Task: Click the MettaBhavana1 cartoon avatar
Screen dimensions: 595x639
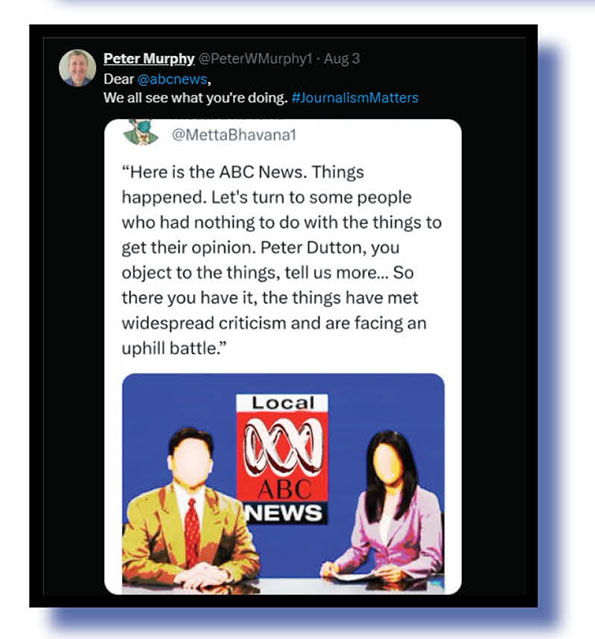Action: point(141,132)
